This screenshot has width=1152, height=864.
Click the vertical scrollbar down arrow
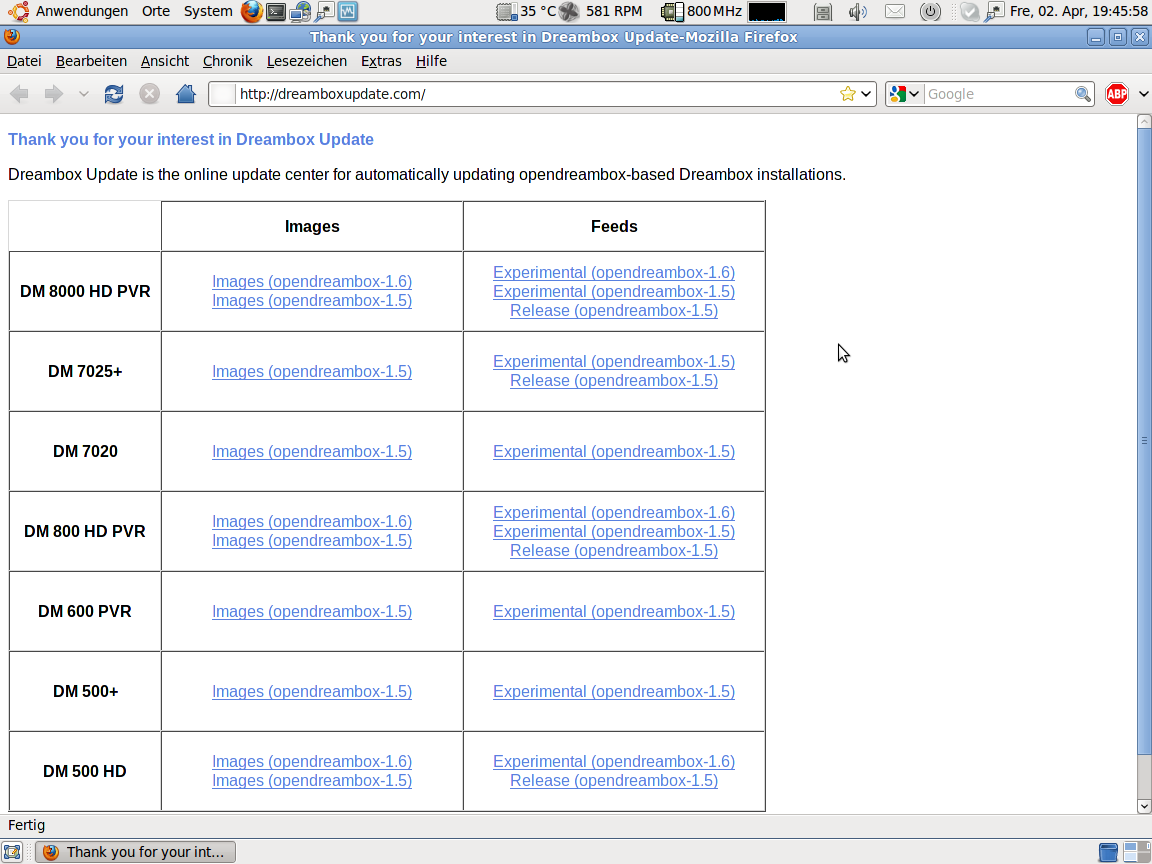coord(1144,806)
